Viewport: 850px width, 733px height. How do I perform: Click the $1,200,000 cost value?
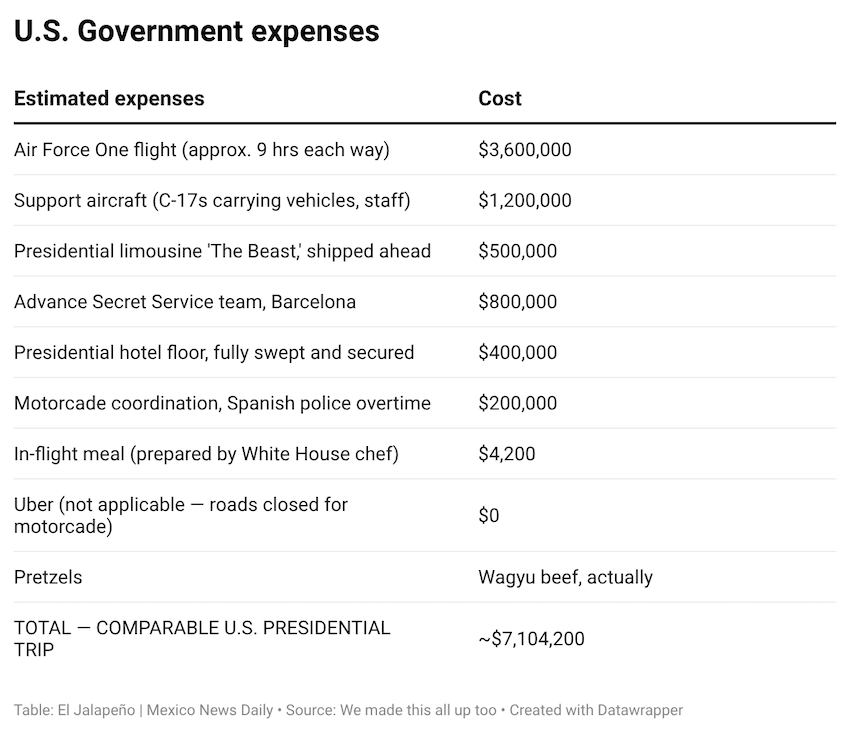(x=525, y=201)
